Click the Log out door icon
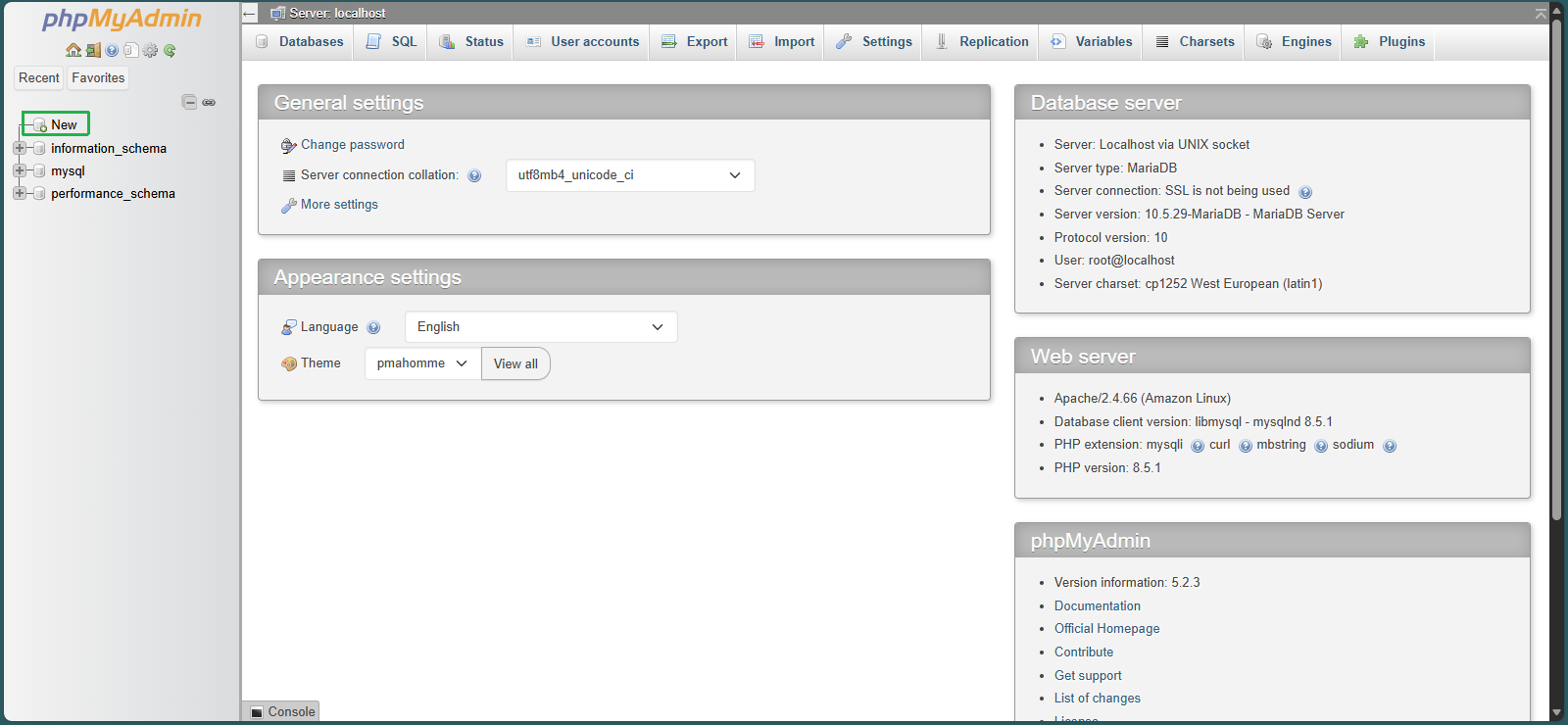 [93, 50]
